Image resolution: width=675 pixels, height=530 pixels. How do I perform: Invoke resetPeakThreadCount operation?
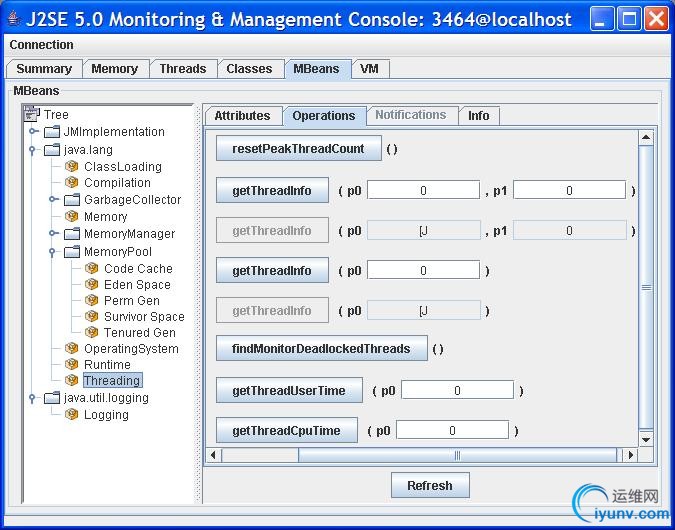(298, 149)
